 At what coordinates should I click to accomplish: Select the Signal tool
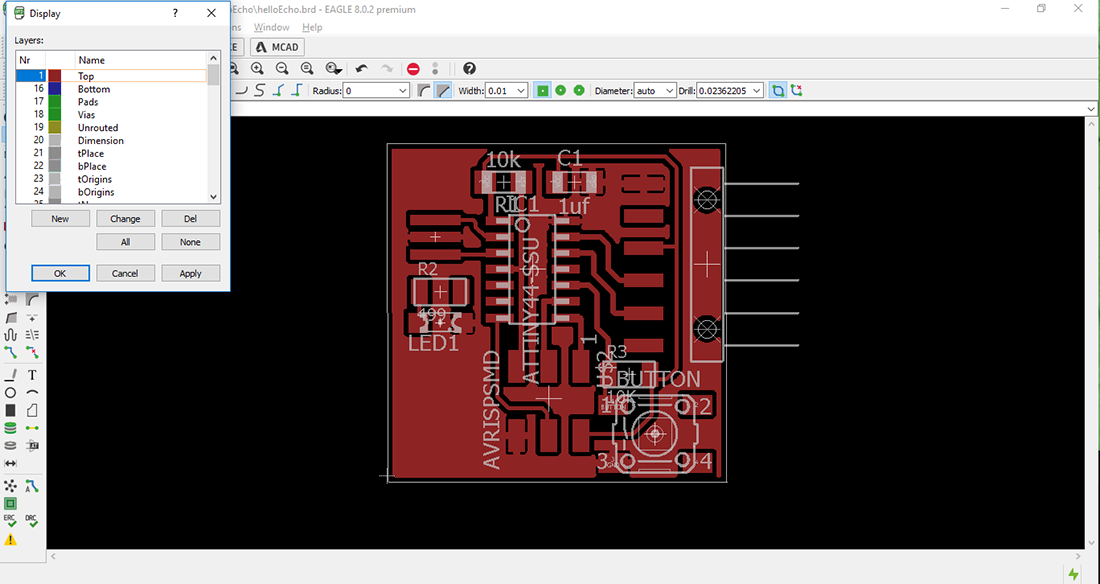(32, 427)
